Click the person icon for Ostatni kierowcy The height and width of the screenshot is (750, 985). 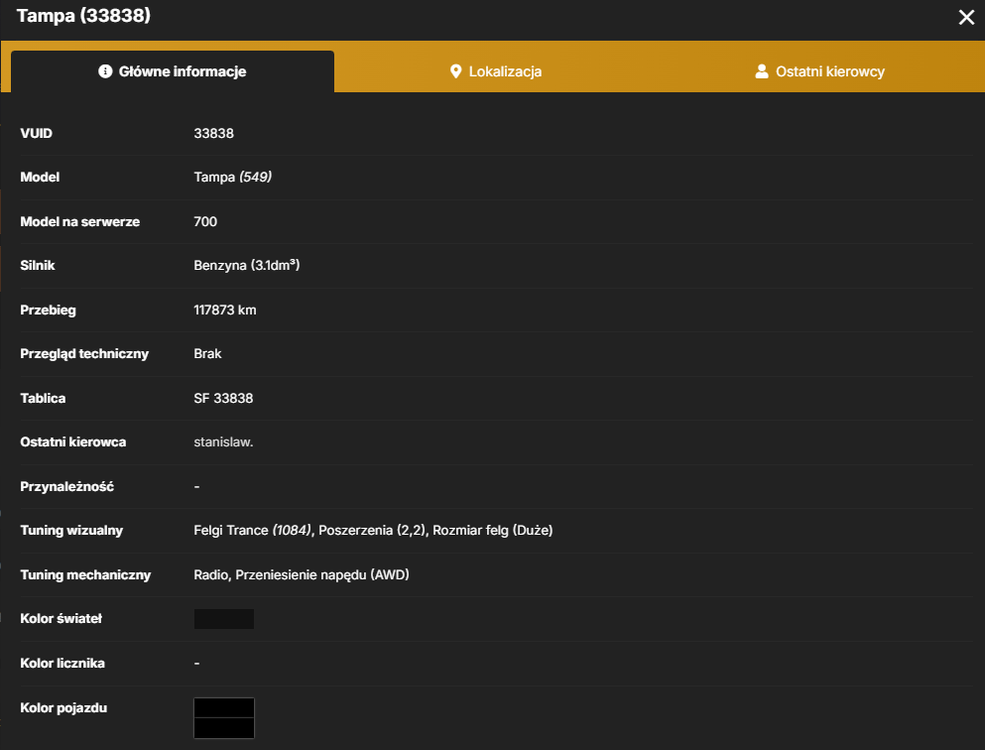tap(761, 72)
